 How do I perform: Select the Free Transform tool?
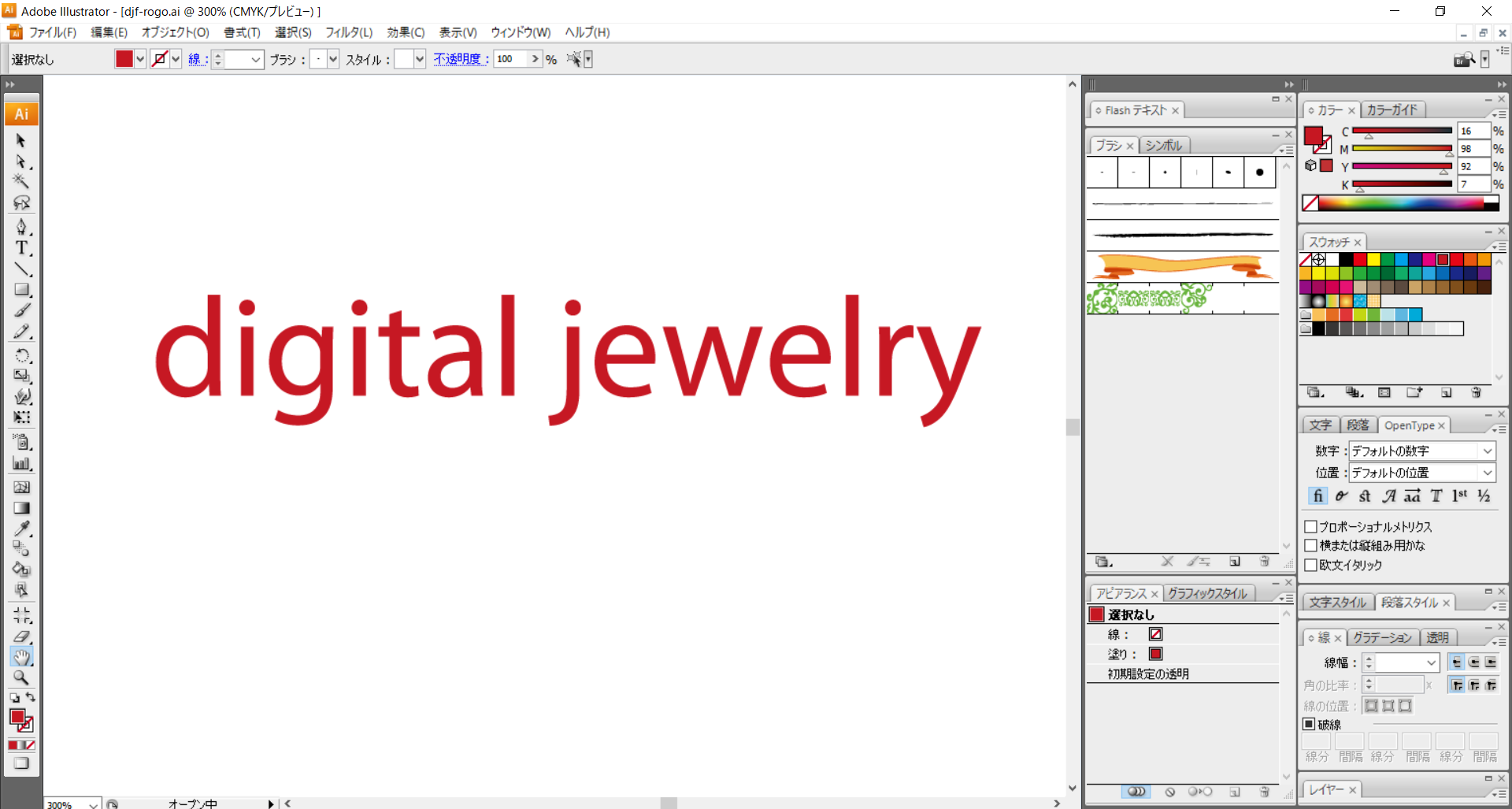click(x=21, y=417)
